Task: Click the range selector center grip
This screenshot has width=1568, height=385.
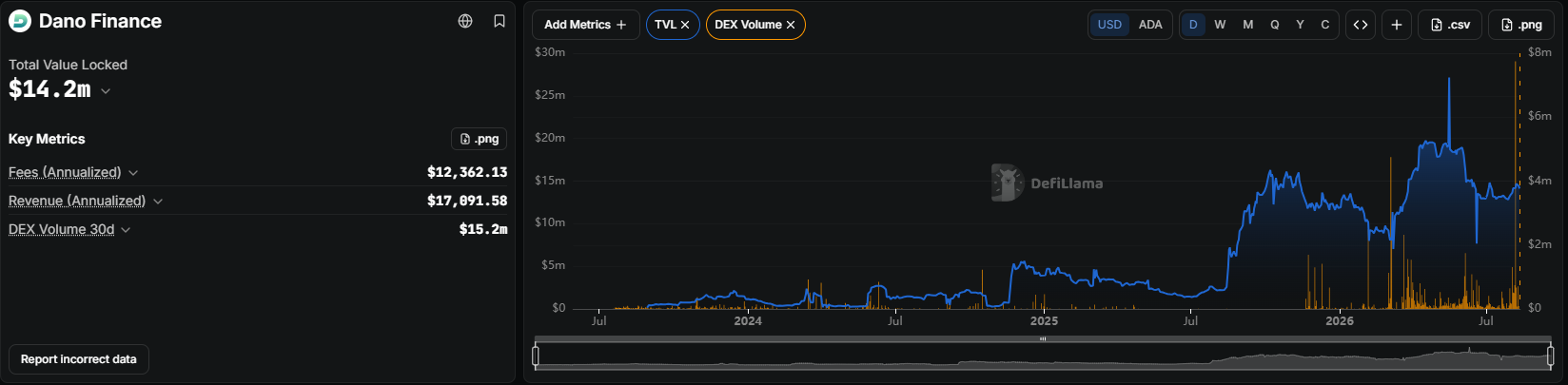Action: point(1043,339)
